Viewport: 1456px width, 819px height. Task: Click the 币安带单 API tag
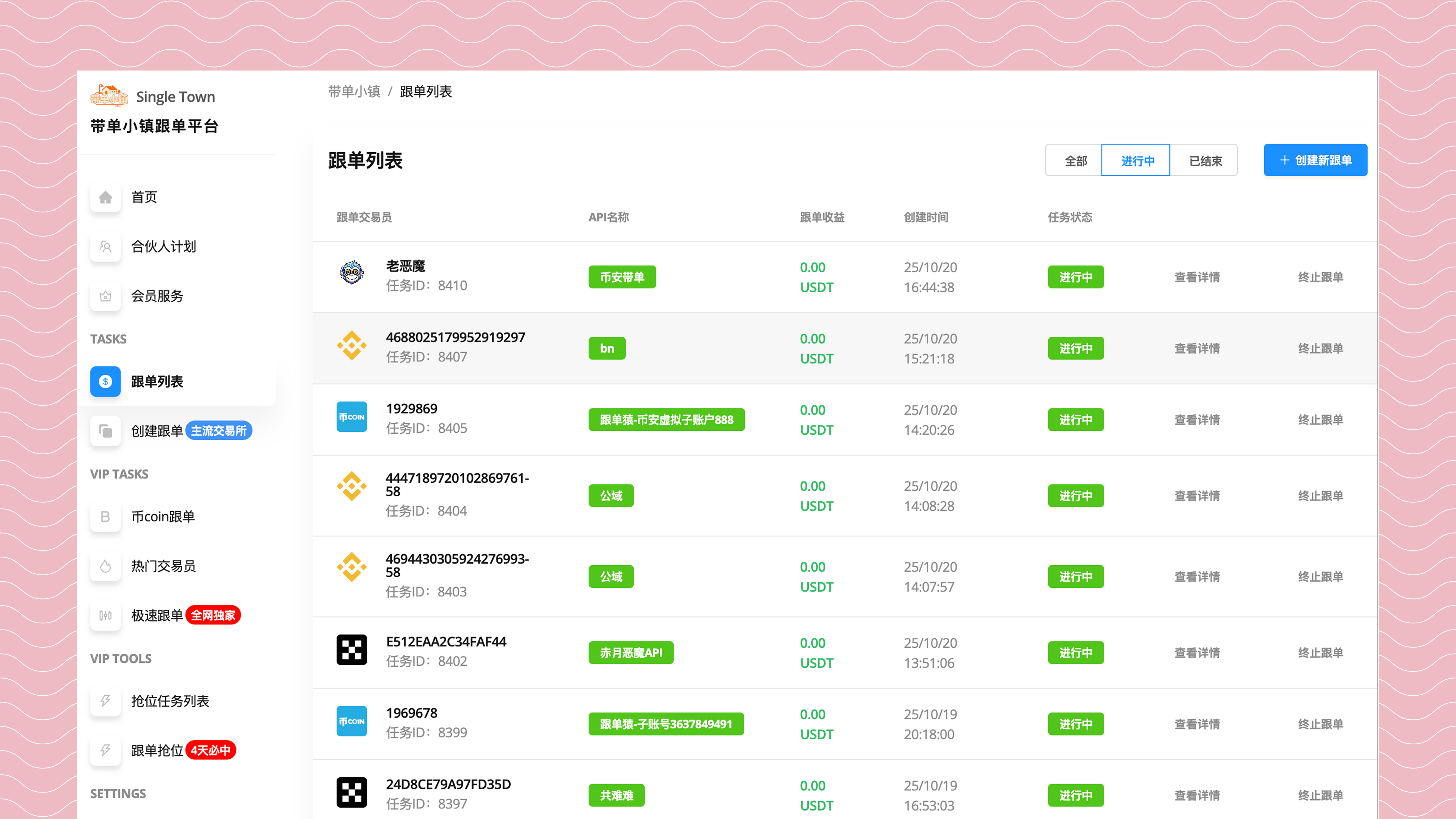622,277
